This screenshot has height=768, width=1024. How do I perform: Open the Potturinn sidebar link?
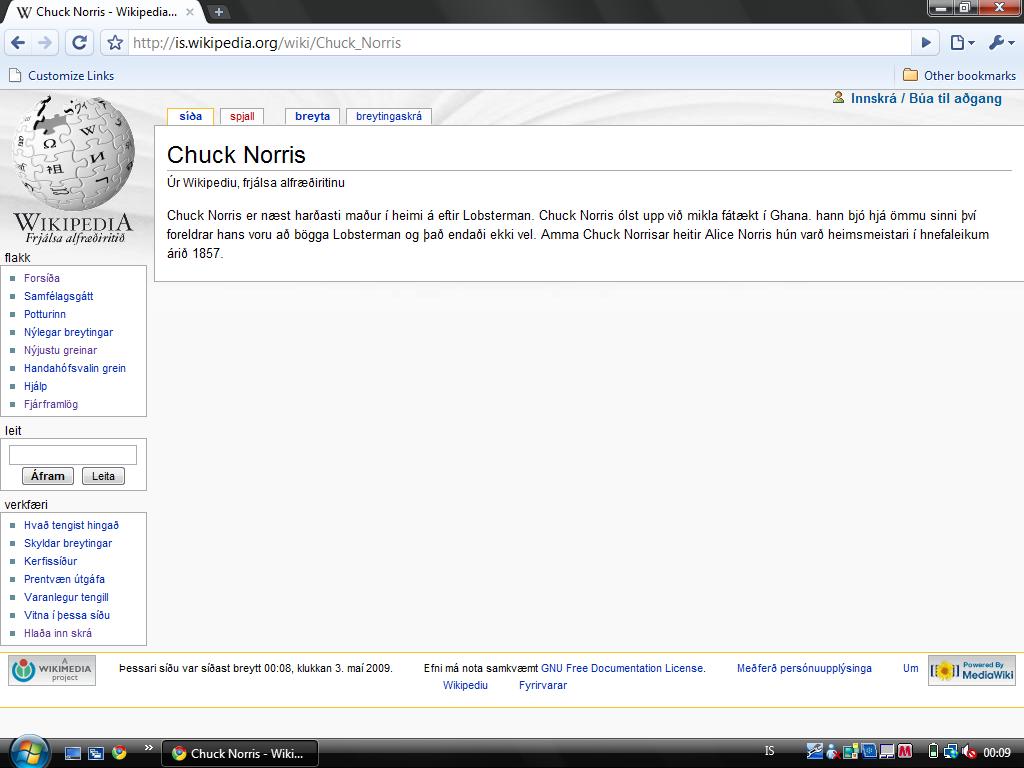pyautogui.click(x=45, y=314)
